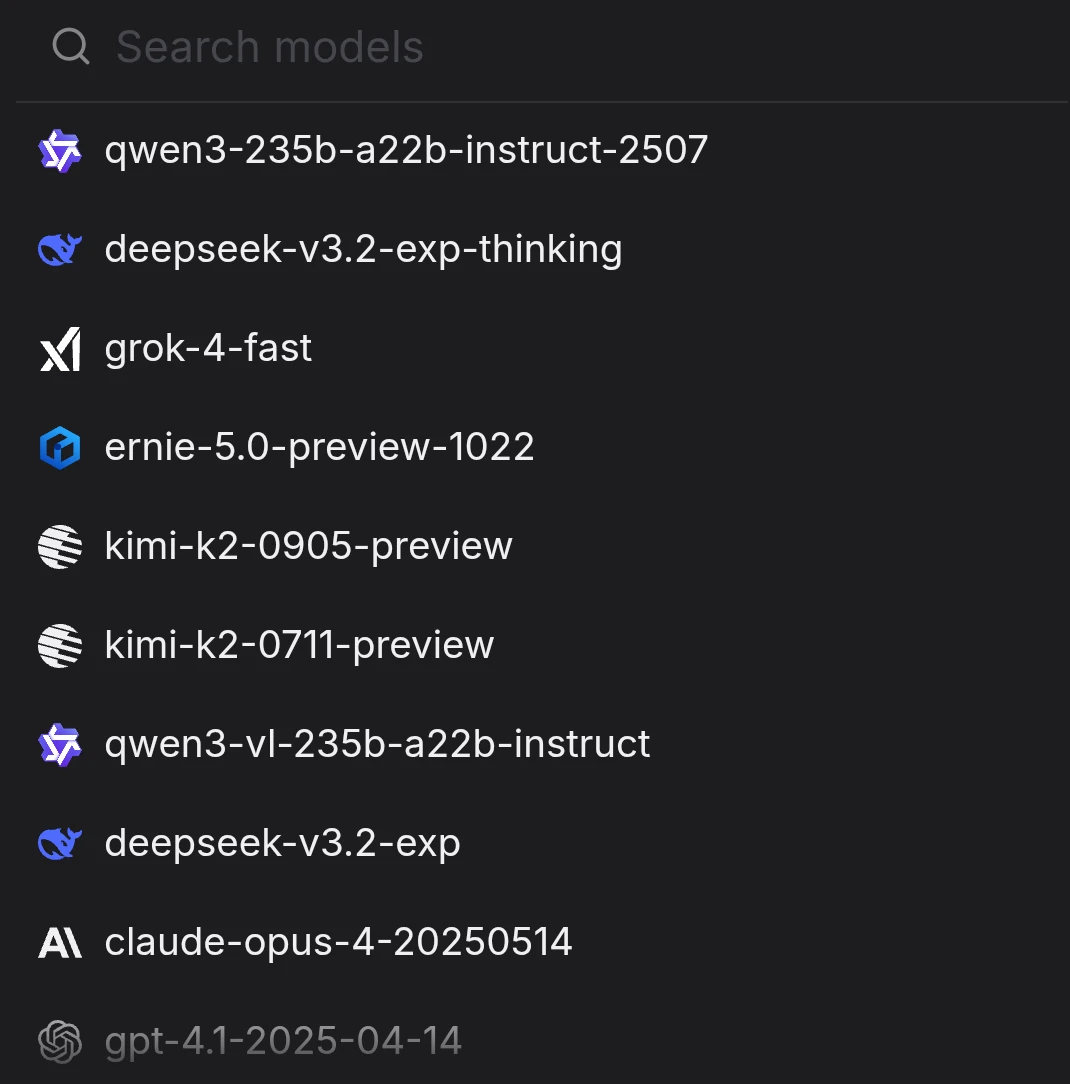The width and height of the screenshot is (1070, 1084).
Task: Click the DeepSeek whale icon beside deepseek-v3.2-exp-thinking
Action: (x=60, y=250)
